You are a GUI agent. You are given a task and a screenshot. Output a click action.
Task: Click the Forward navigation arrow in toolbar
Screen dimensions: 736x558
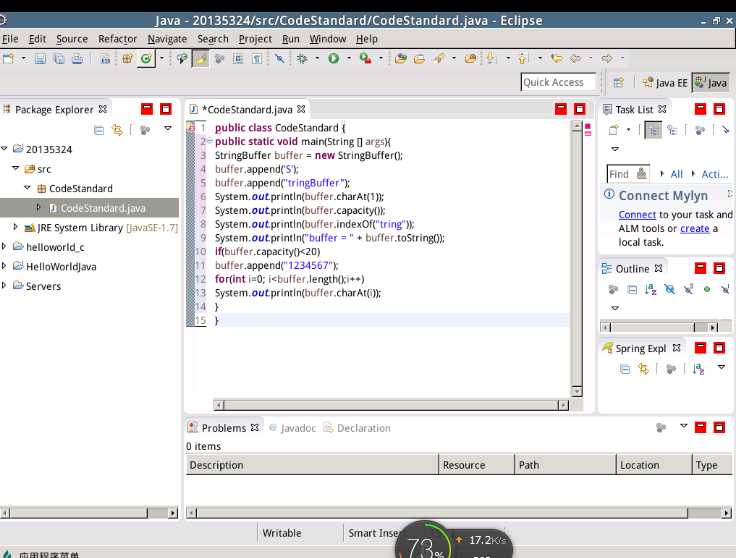click(607, 59)
